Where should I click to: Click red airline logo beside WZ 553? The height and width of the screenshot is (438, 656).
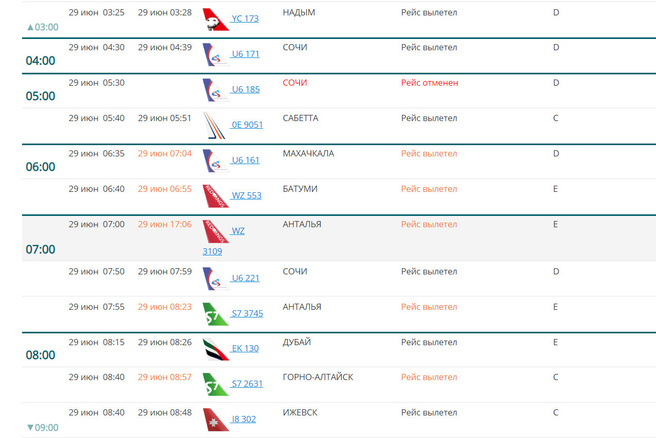pyautogui.click(x=215, y=195)
